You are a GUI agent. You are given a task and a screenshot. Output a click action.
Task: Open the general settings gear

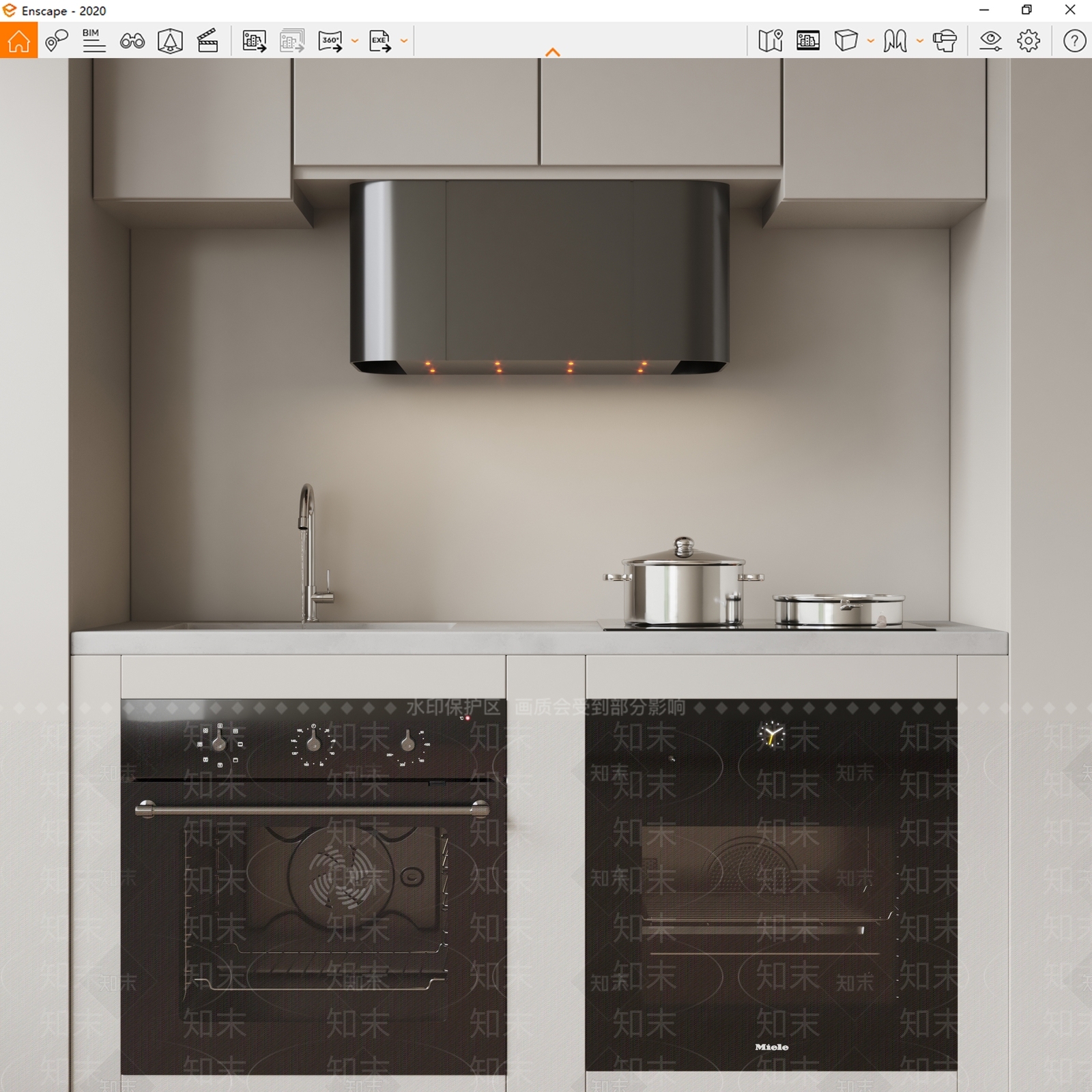click(x=1029, y=41)
